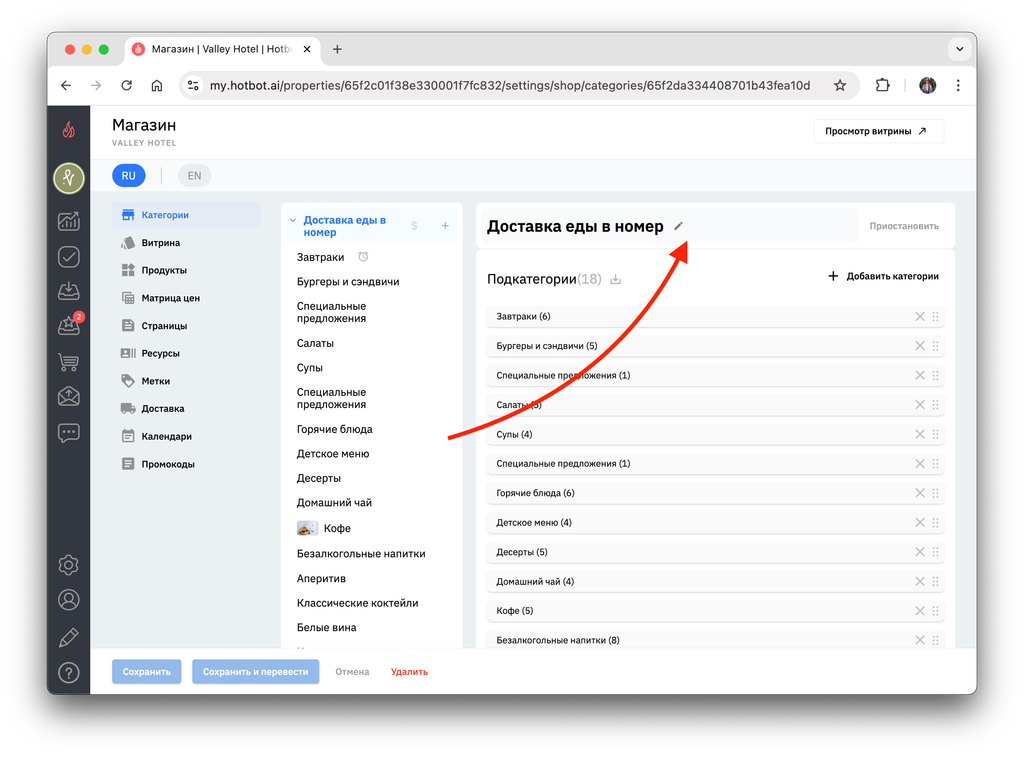1024x757 pixels.
Task: Click the Сохранить button
Action: click(146, 672)
